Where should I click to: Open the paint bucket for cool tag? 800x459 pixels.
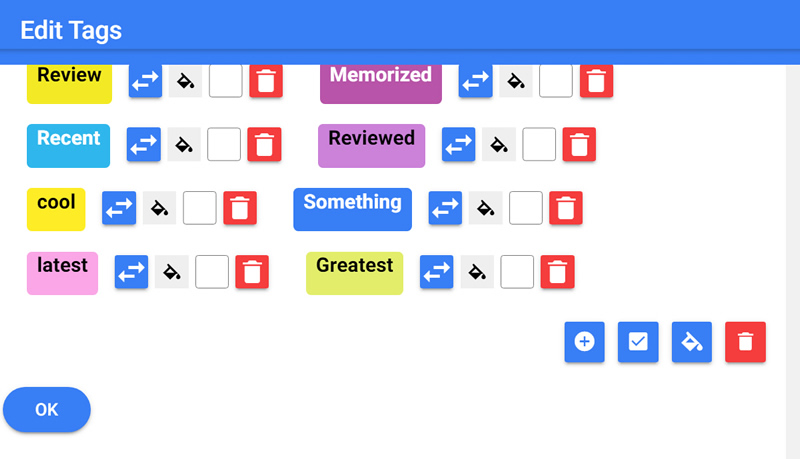[160, 208]
